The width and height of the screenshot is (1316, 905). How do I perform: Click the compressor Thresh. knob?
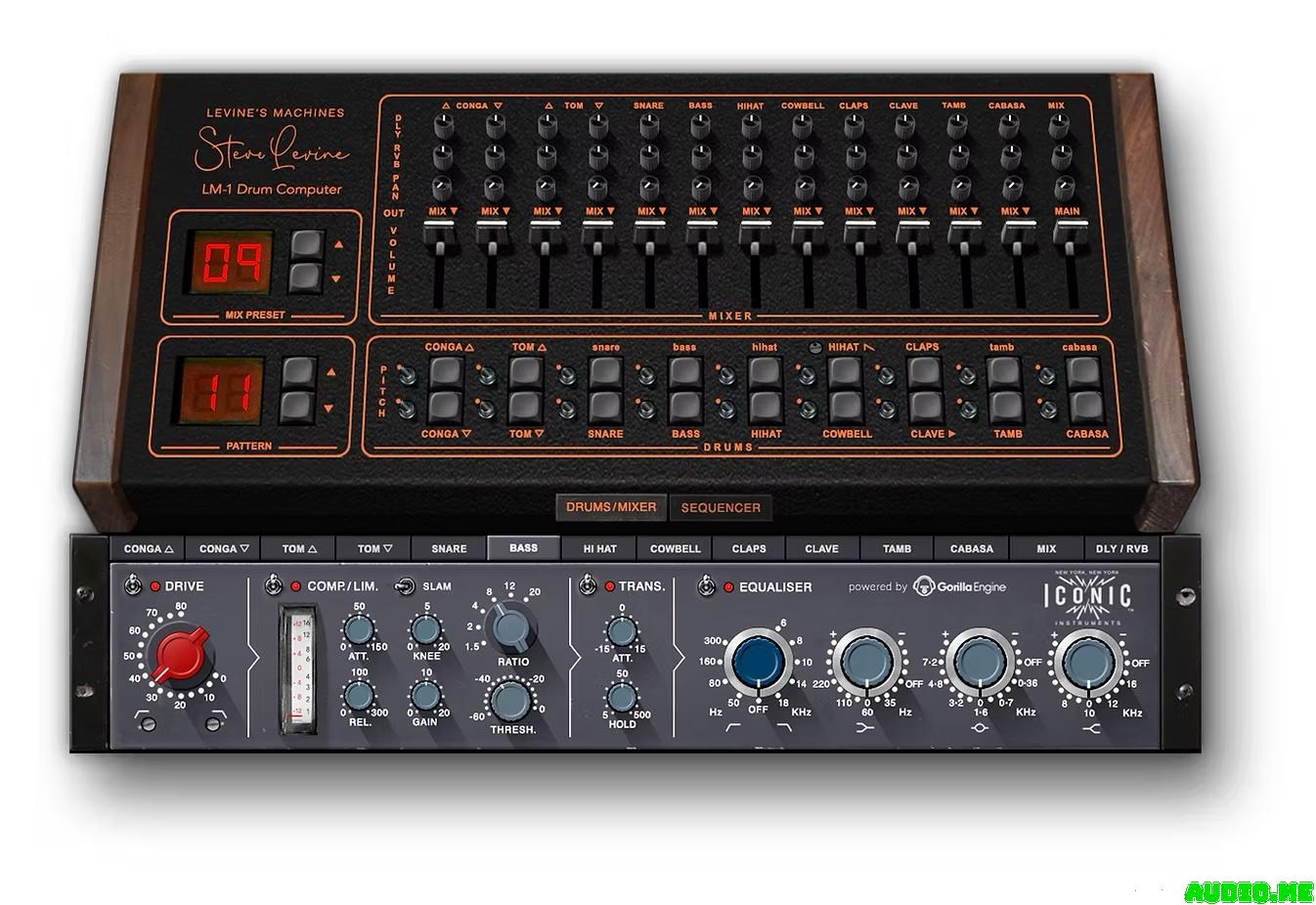click(x=509, y=701)
